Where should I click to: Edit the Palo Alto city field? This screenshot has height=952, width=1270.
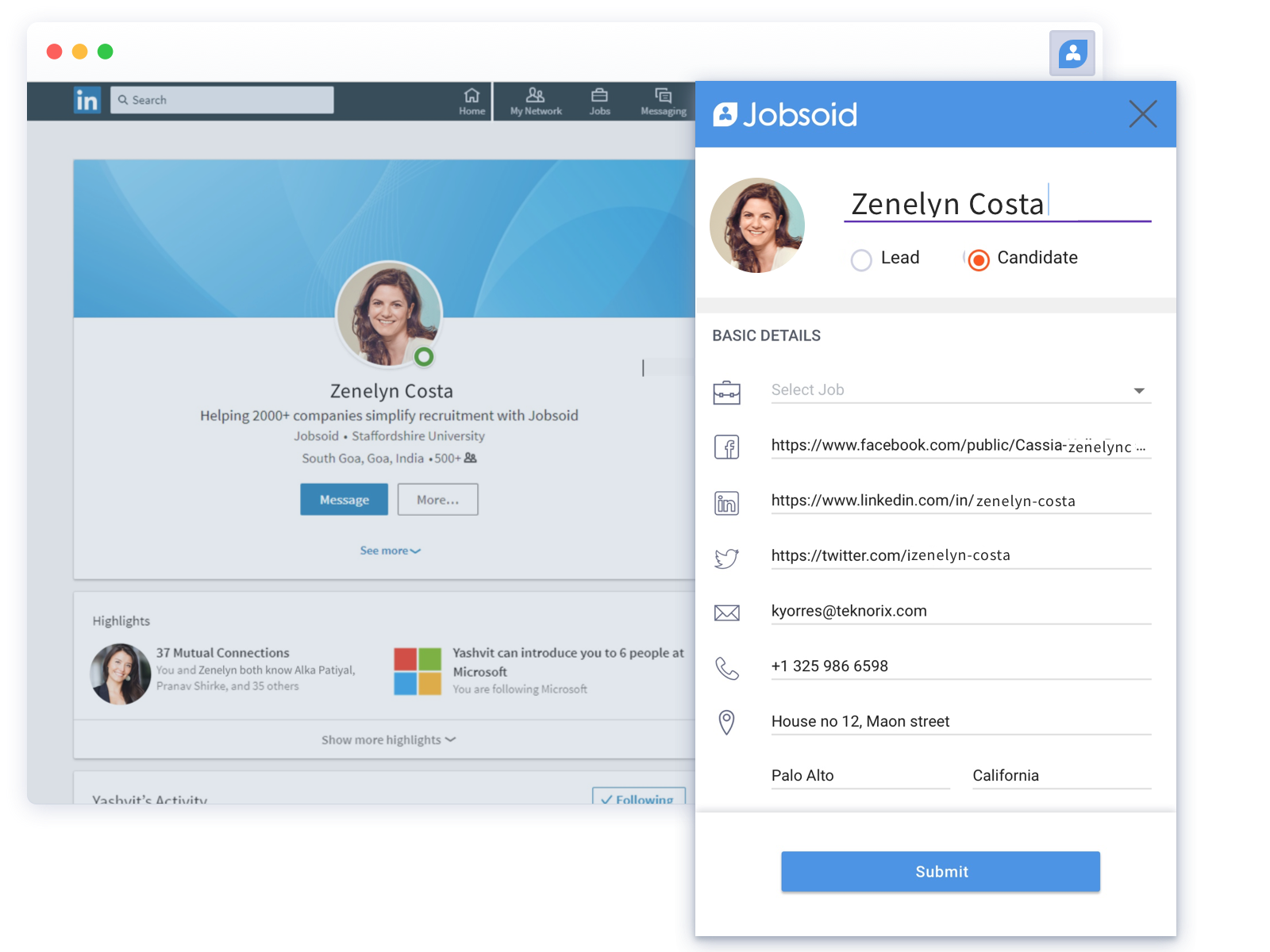(860, 776)
